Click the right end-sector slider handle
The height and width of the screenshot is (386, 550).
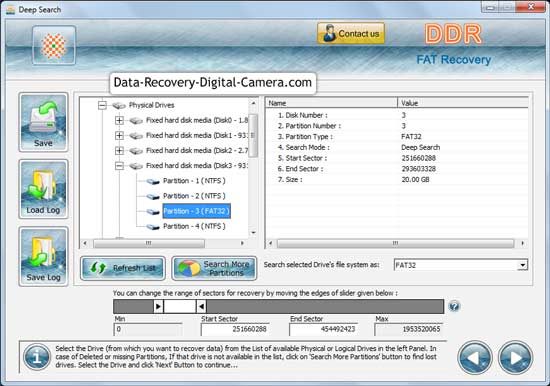click(201, 307)
